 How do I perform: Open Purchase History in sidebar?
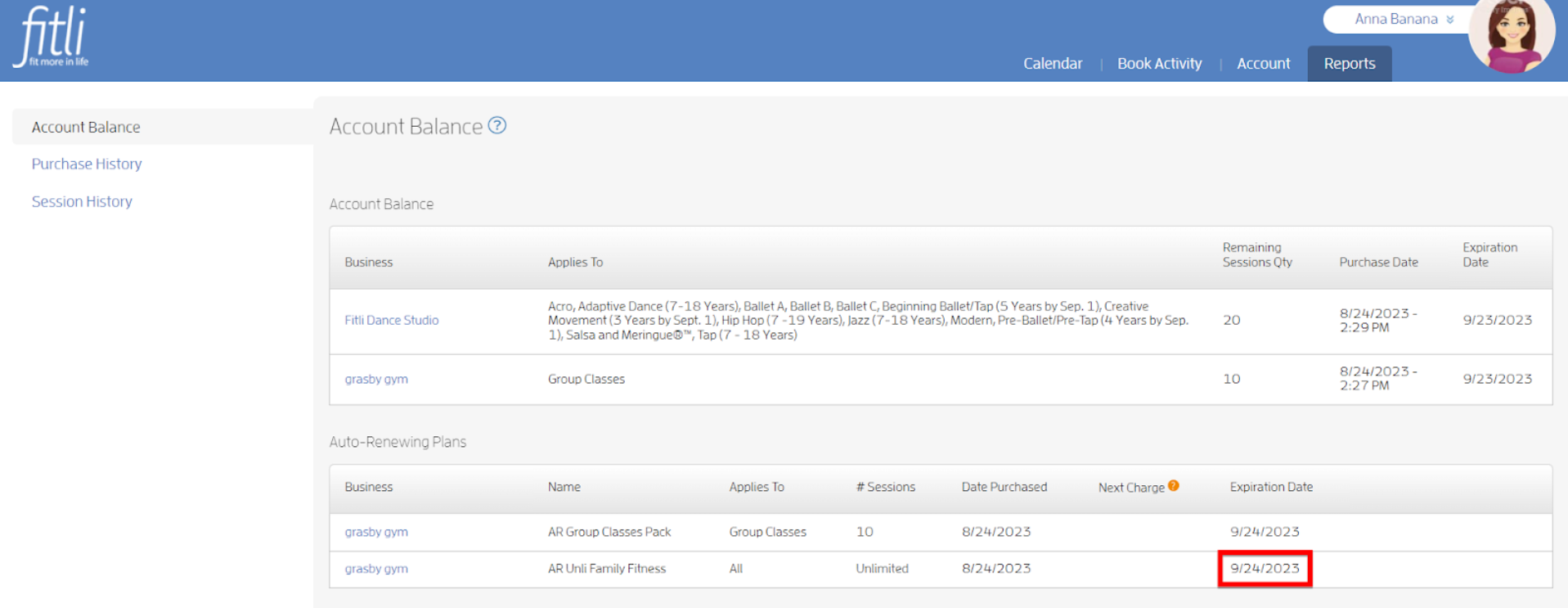click(87, 164)
